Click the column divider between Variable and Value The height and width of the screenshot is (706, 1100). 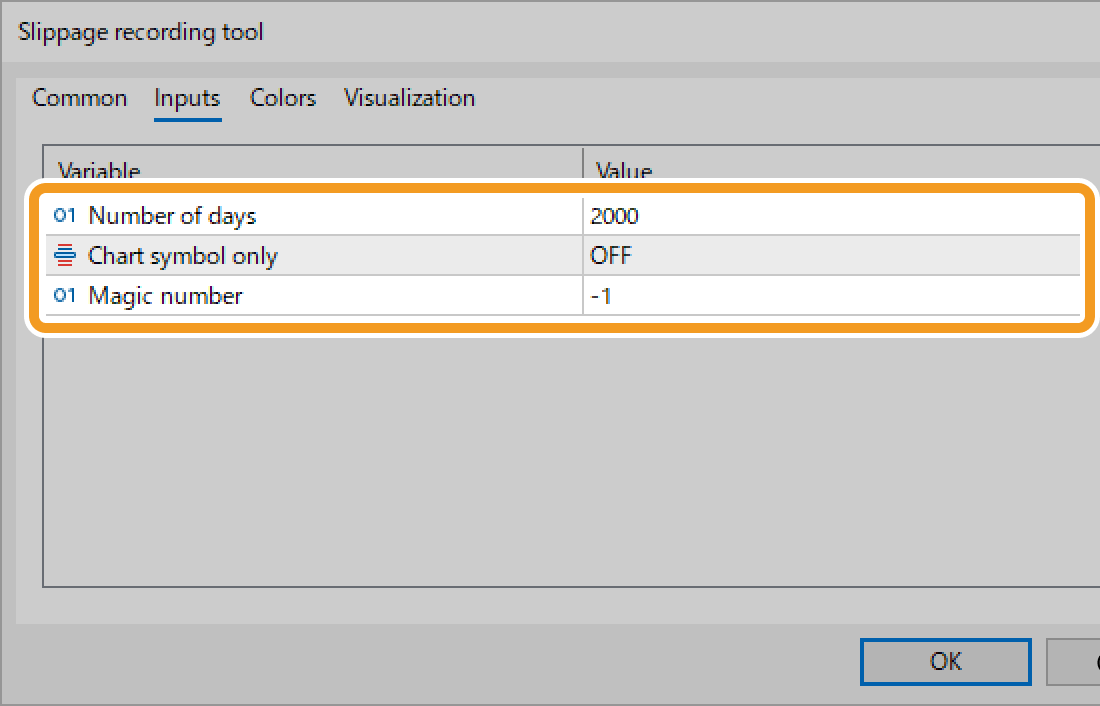583,170
